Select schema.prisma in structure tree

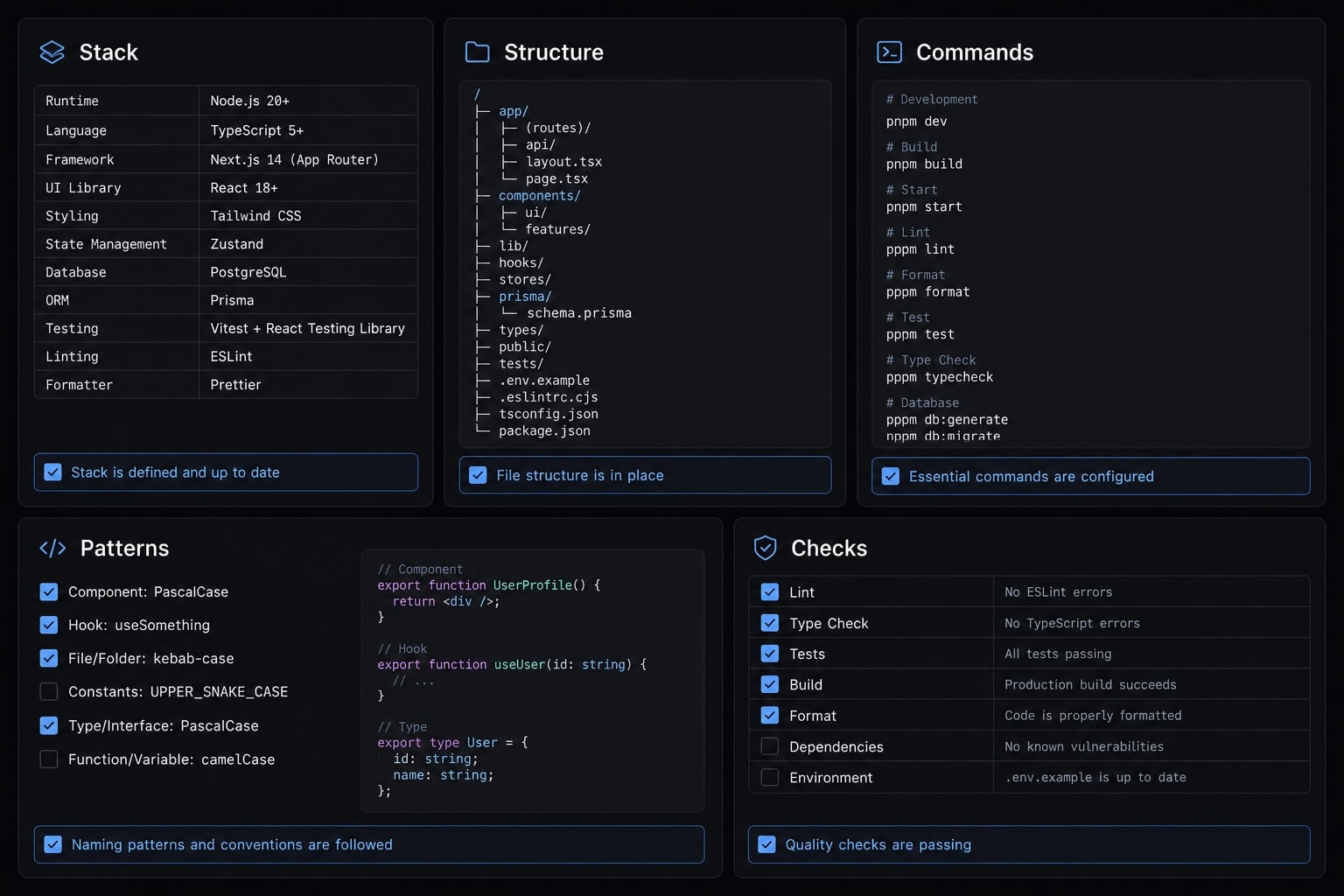(579, 313)
